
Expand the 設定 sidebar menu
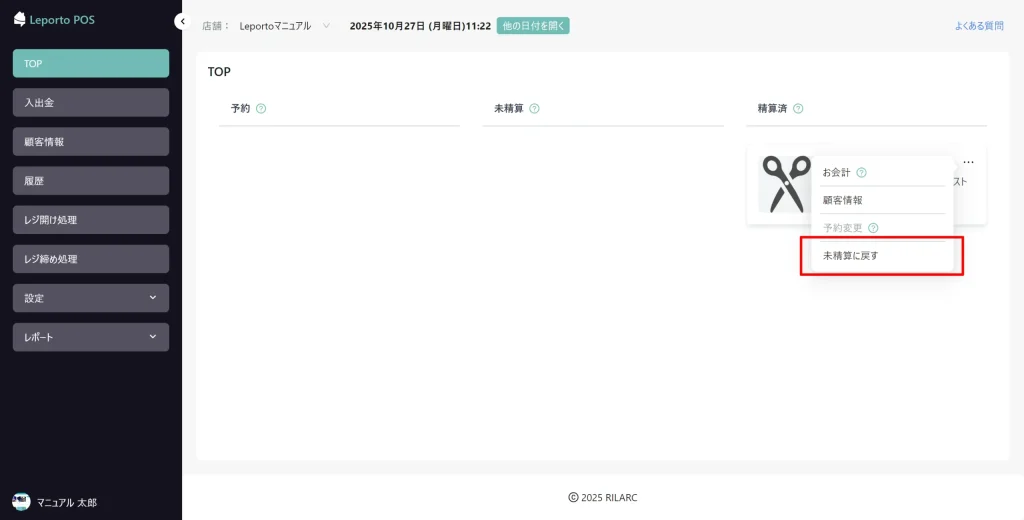point(91,298)
